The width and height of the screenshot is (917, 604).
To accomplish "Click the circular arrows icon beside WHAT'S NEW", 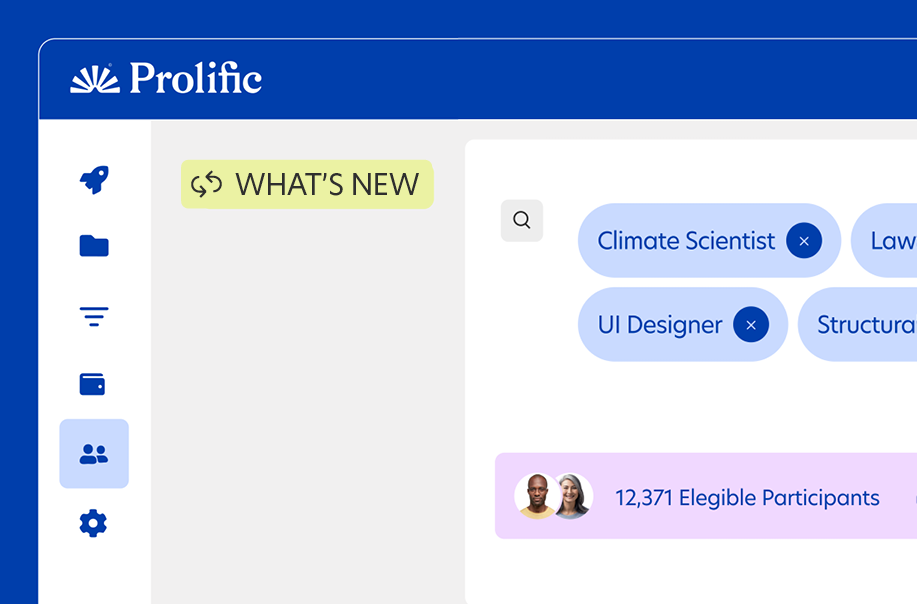I will click(207, 185).
